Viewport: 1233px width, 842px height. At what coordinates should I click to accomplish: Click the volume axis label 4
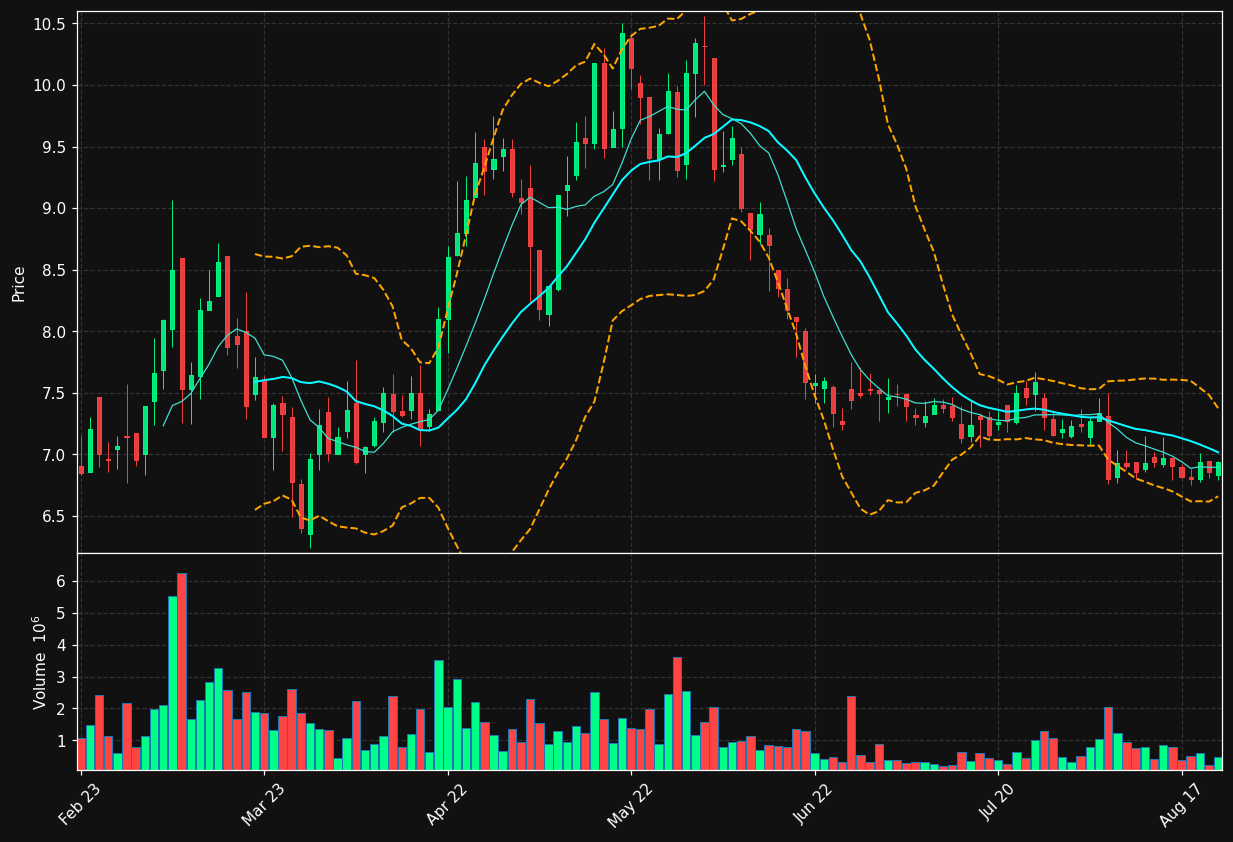pos(61,646)
